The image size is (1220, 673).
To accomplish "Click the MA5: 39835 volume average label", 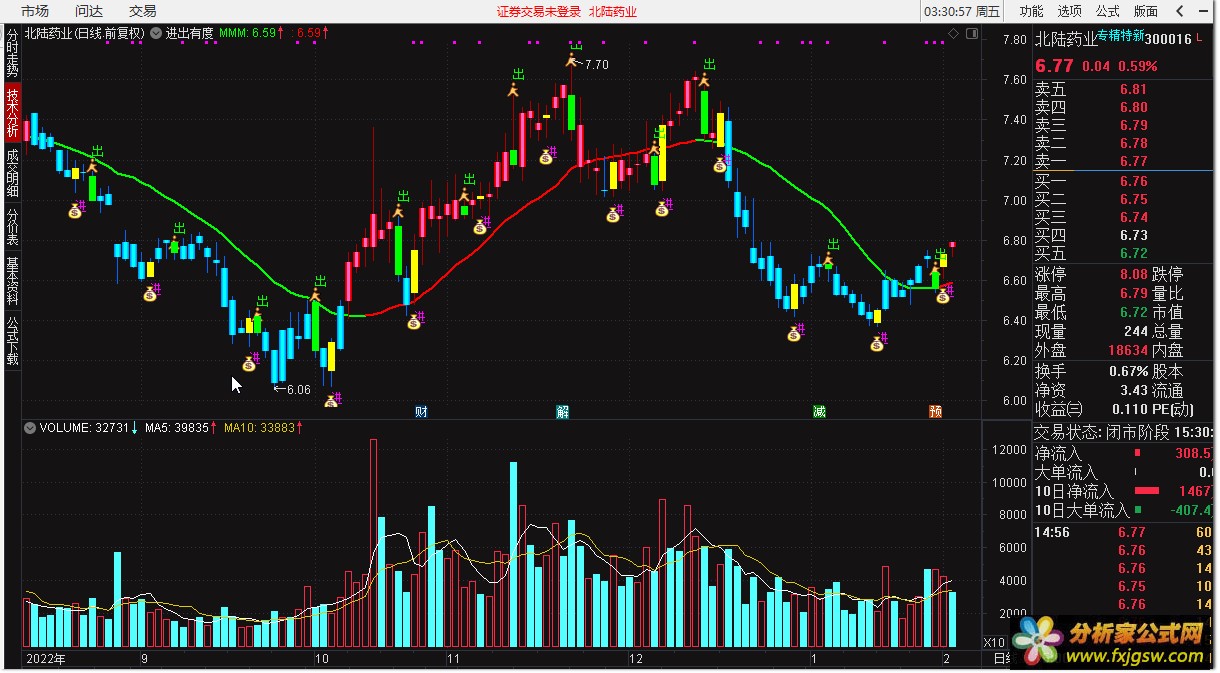I will 176,427.
